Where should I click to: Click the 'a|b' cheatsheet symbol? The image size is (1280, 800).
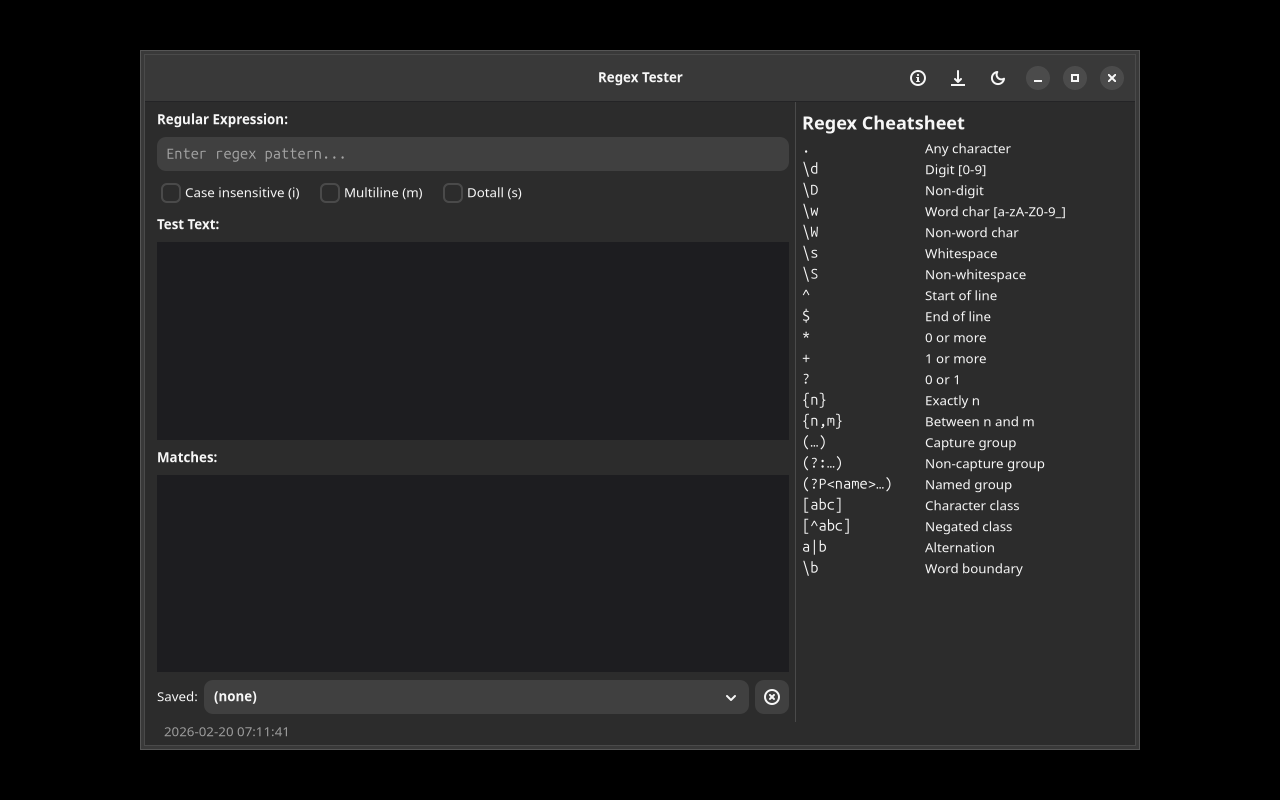click(x=814, y=547)
